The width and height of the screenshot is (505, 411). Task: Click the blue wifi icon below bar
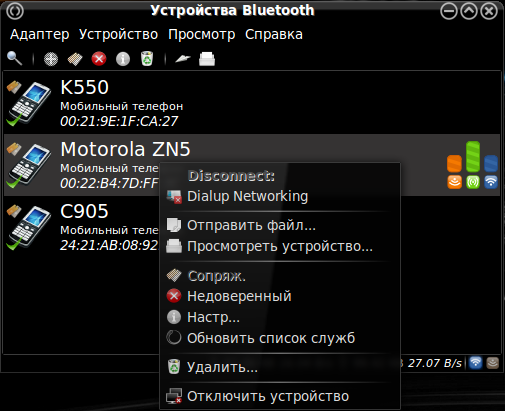(491, 182)
